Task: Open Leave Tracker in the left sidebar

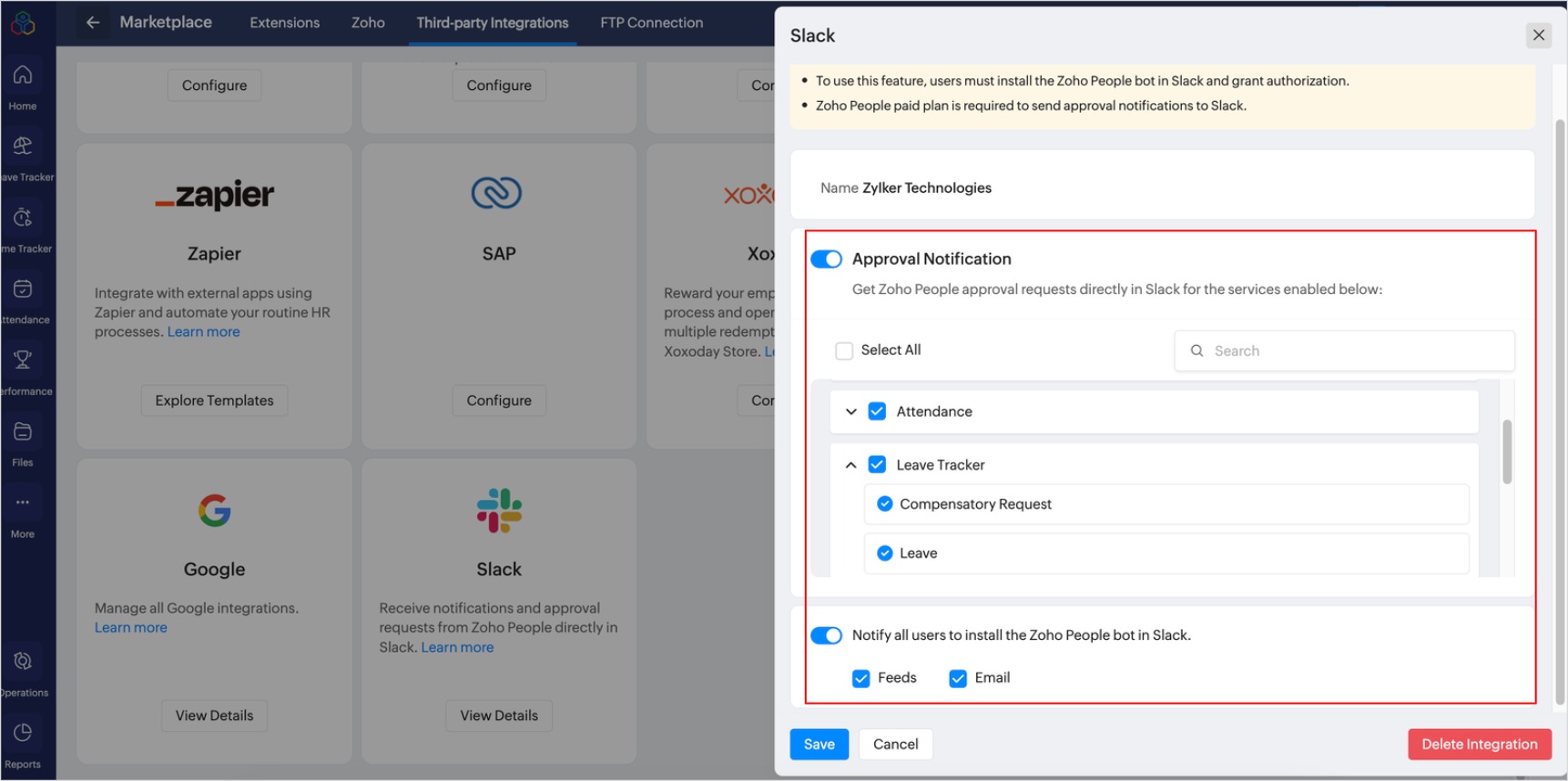Action: 23,158
